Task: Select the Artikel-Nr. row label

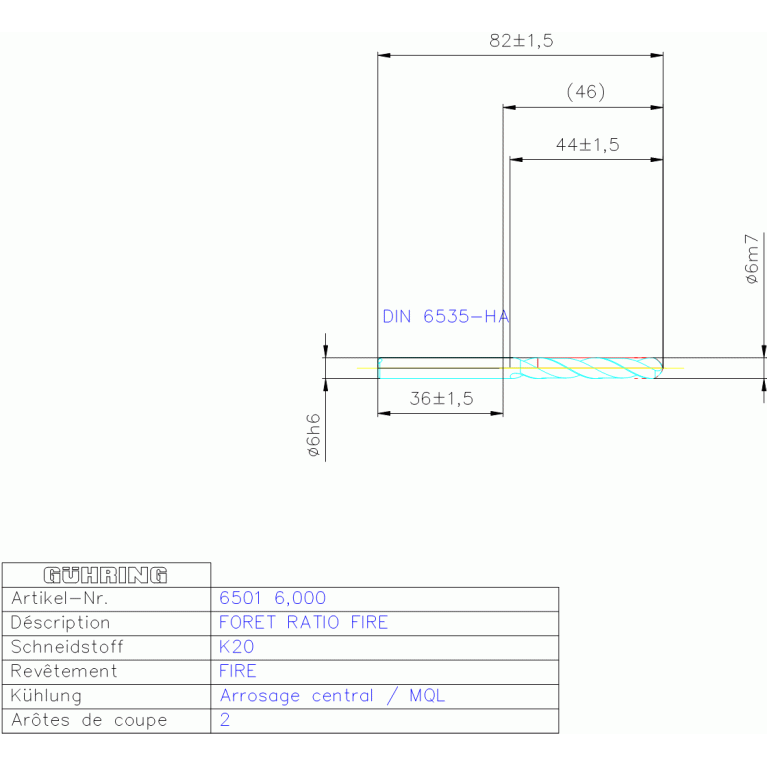Action: coord(59,599)
